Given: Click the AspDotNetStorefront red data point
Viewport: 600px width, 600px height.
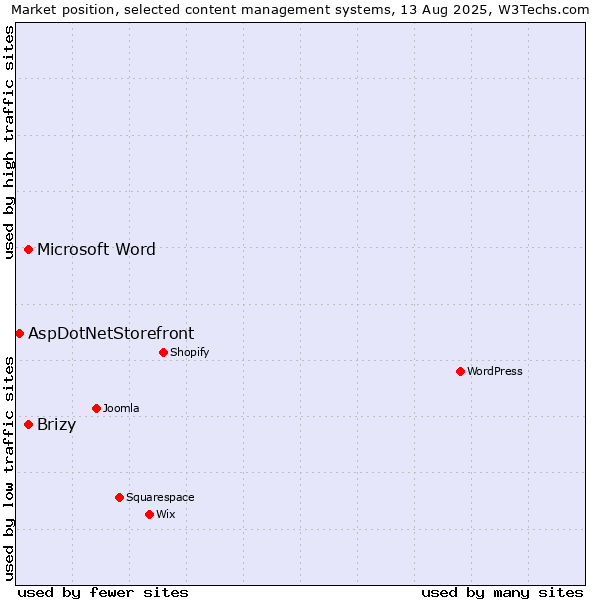Looking at the screenshot, I should click(x=20, y=334).
